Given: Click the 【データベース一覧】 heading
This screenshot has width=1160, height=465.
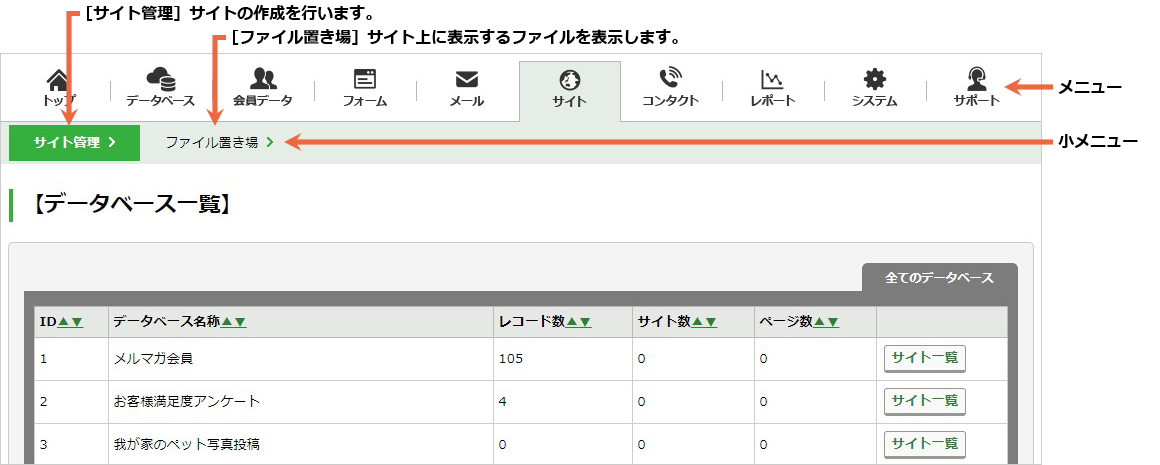Looking at the screenshot, I should 132,205.
